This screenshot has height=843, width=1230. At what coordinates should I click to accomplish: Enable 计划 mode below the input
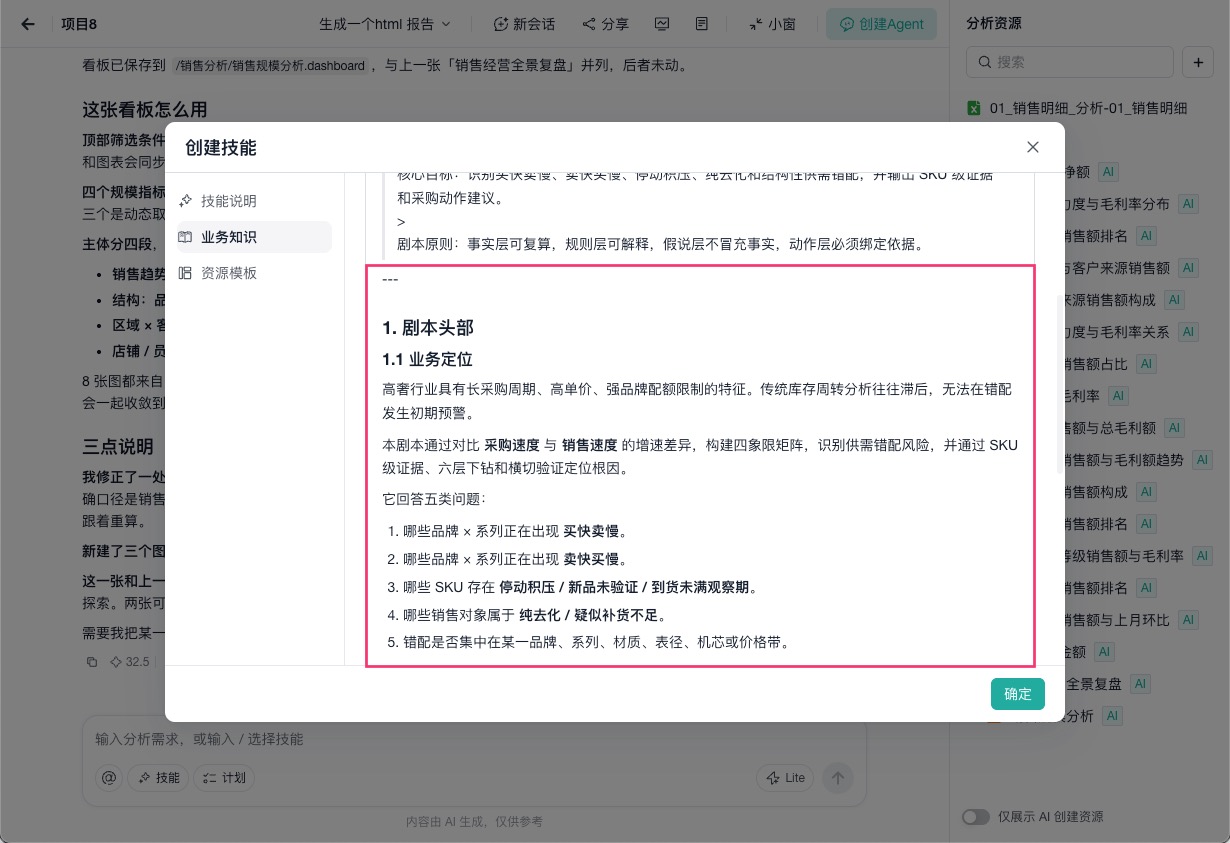click(x=224, y=778)
